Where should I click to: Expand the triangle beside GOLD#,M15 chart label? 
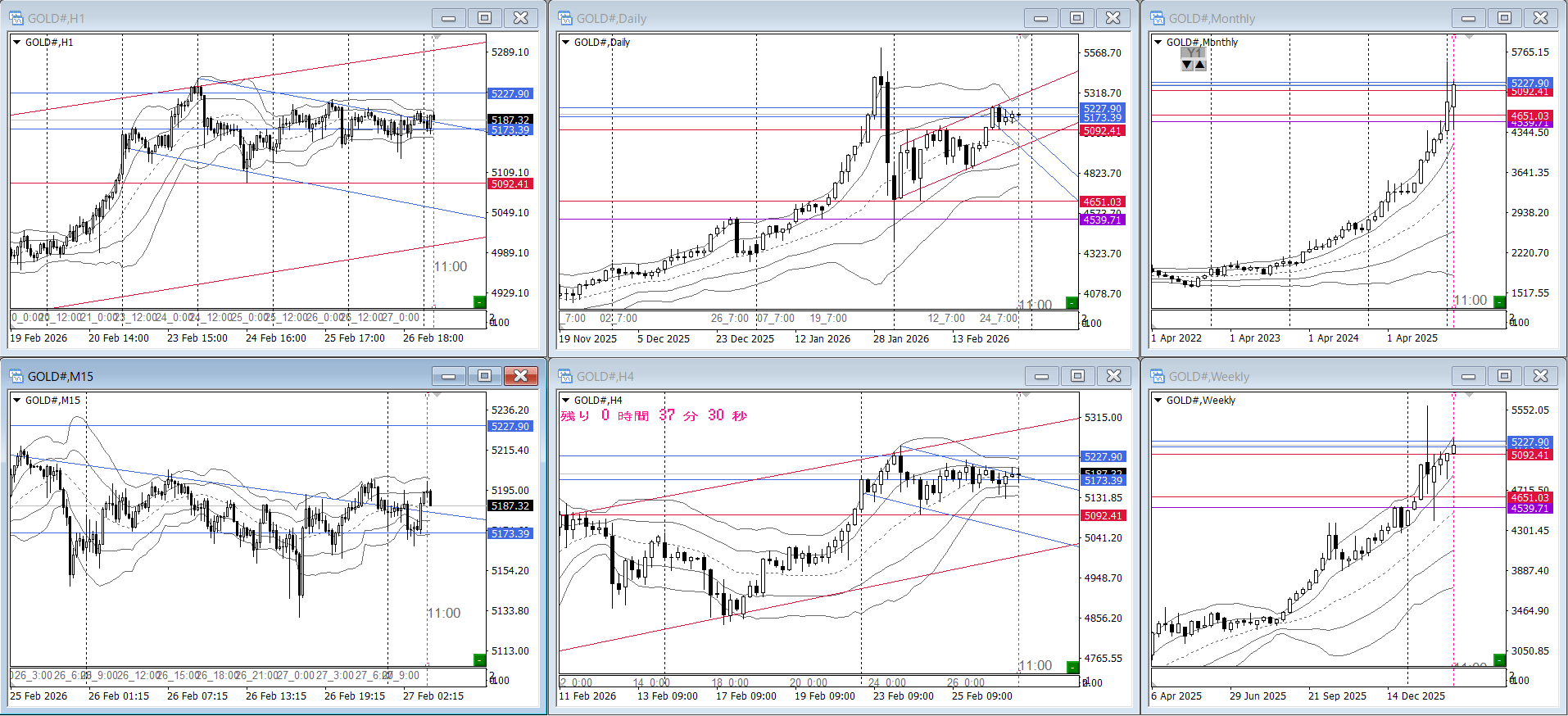point(16,401)
